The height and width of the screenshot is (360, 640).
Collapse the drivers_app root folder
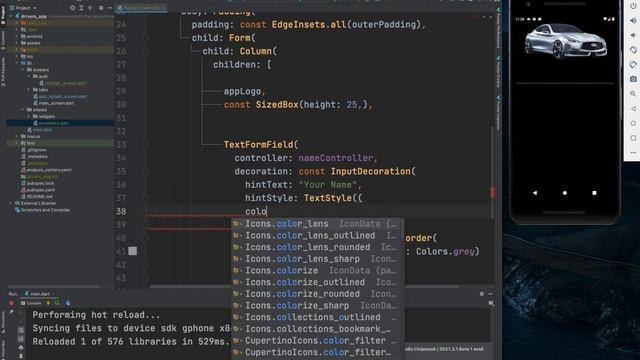coord(11,16)
